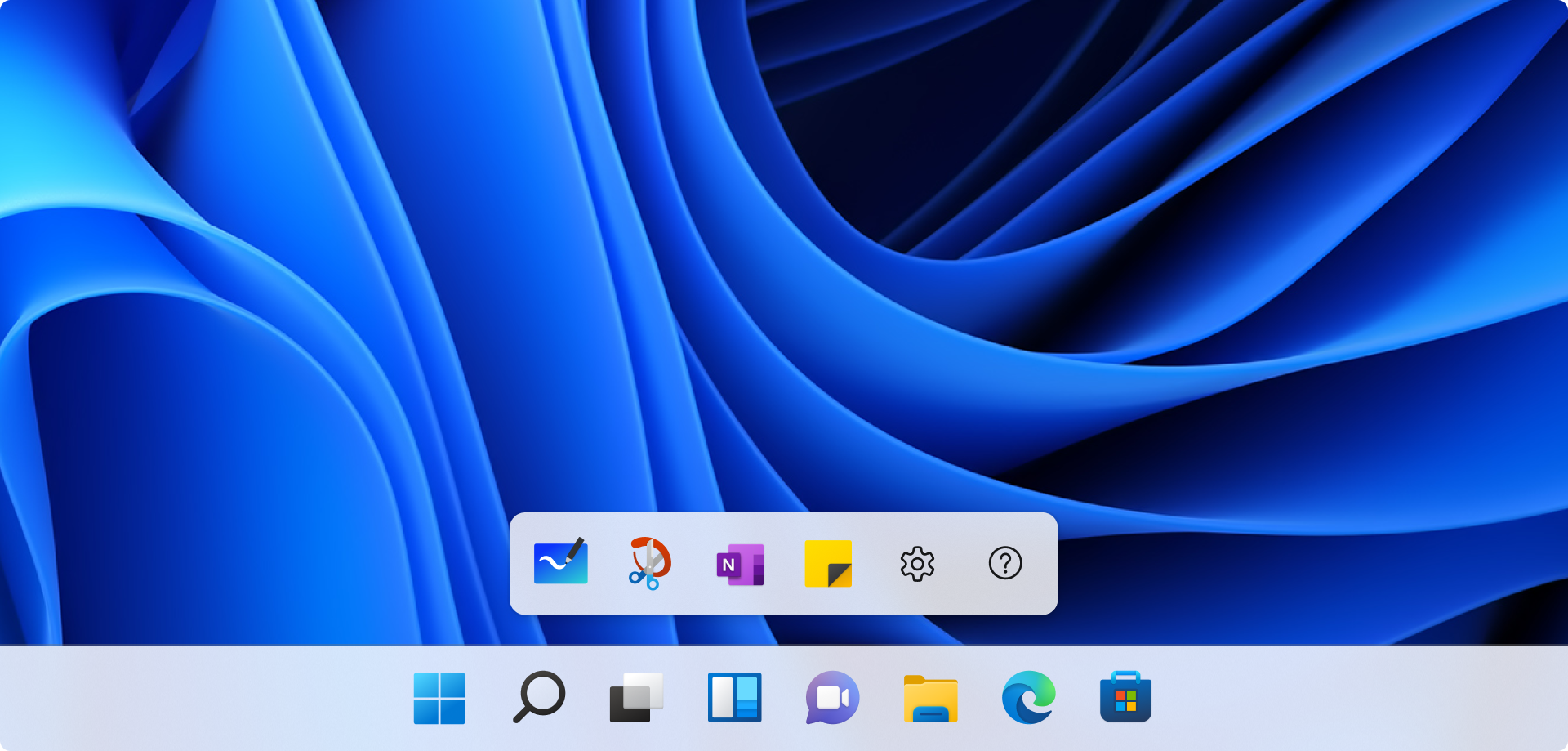Launch Microsoft Edge from the taskbar
1568x751 pixels.
(x=1029, y=697)
